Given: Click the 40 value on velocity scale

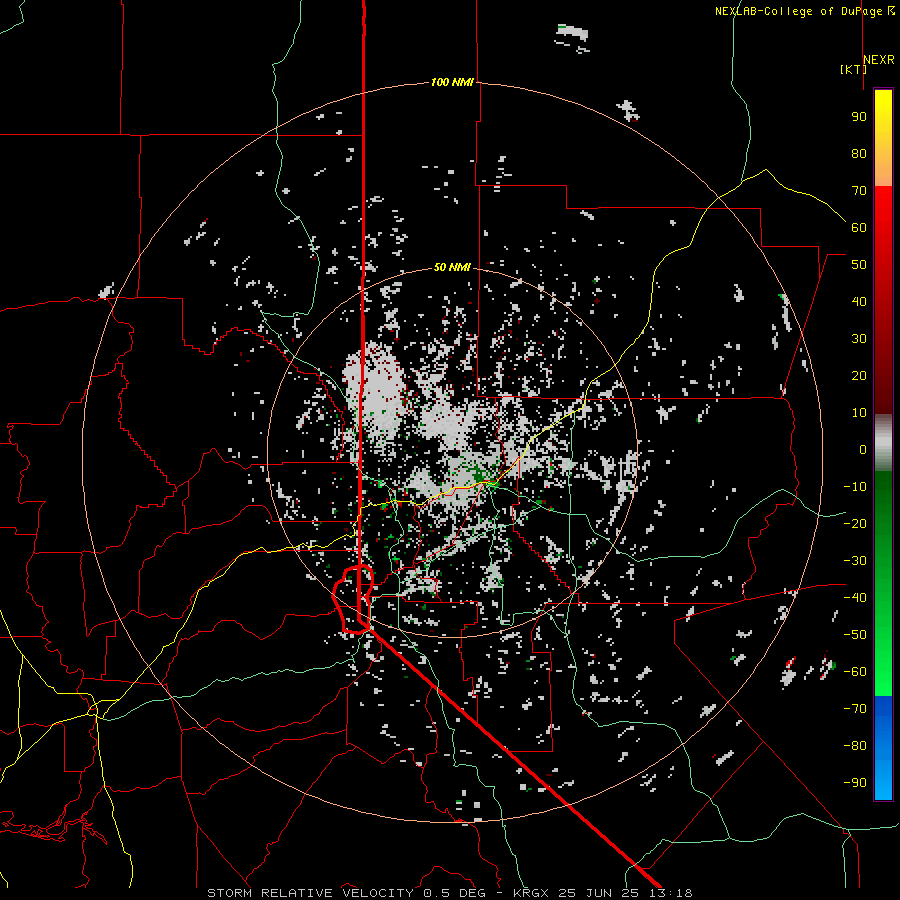Looking at the screenshot, I should (x=859, y=301).
